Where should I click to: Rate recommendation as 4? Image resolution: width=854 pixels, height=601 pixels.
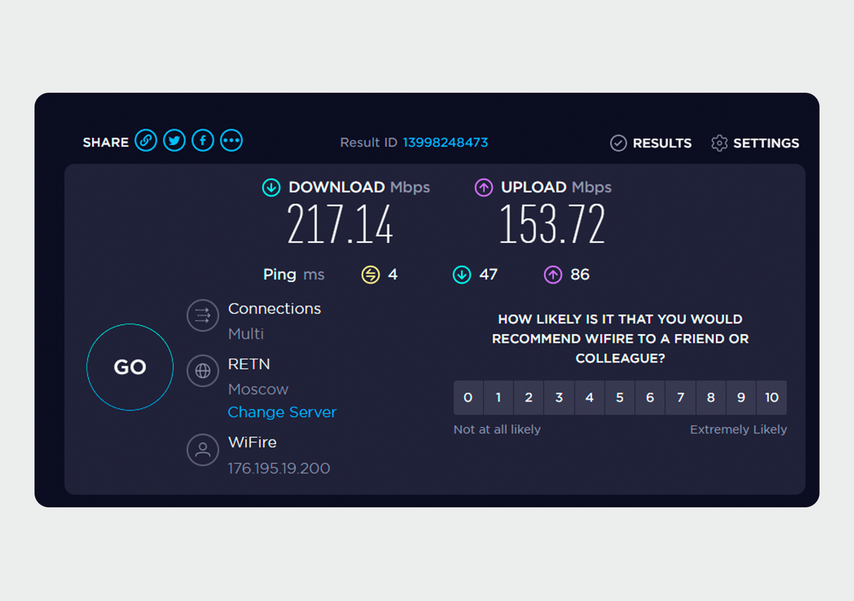589,398
